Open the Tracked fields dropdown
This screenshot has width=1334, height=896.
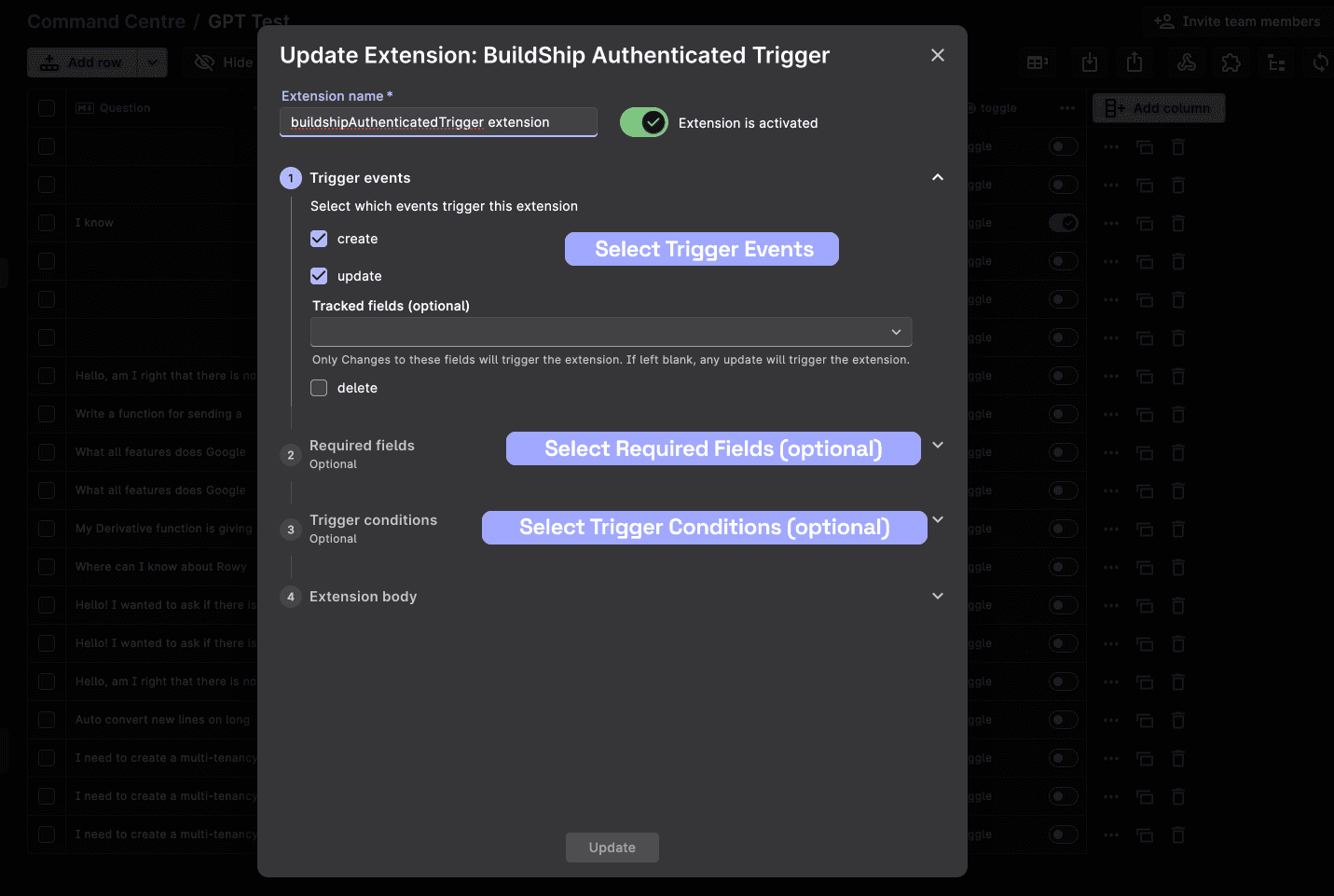pos(611,332)
